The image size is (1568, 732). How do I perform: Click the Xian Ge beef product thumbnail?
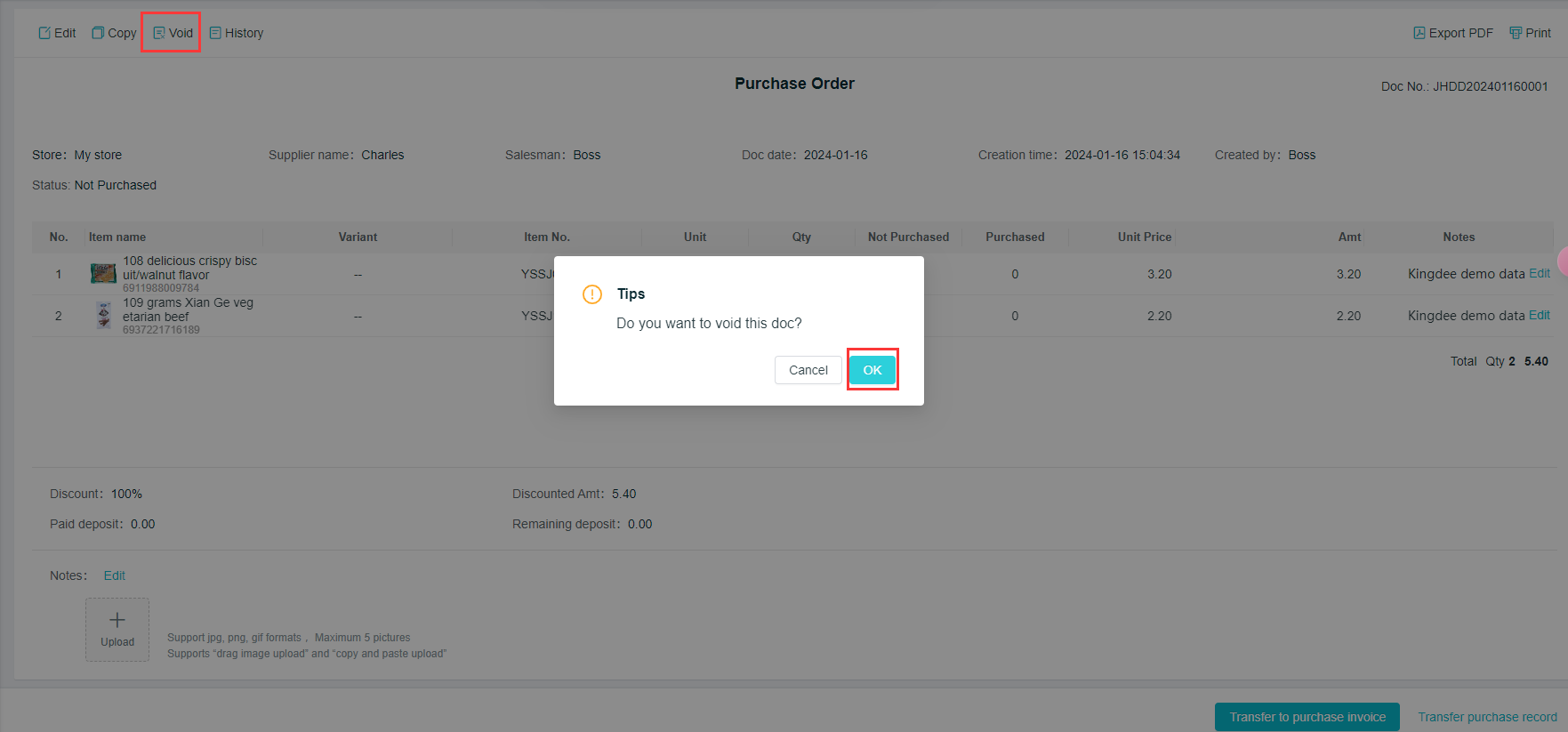(x=103, y=316)
